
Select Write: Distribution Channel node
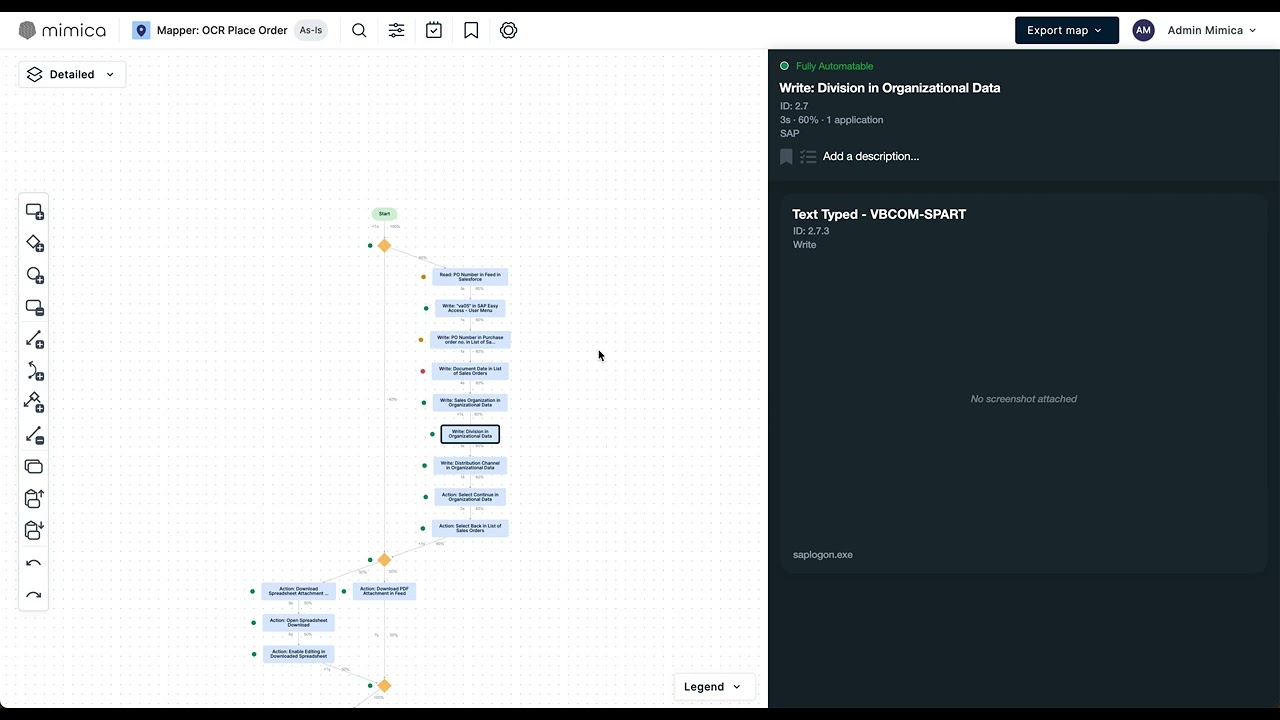470,465
